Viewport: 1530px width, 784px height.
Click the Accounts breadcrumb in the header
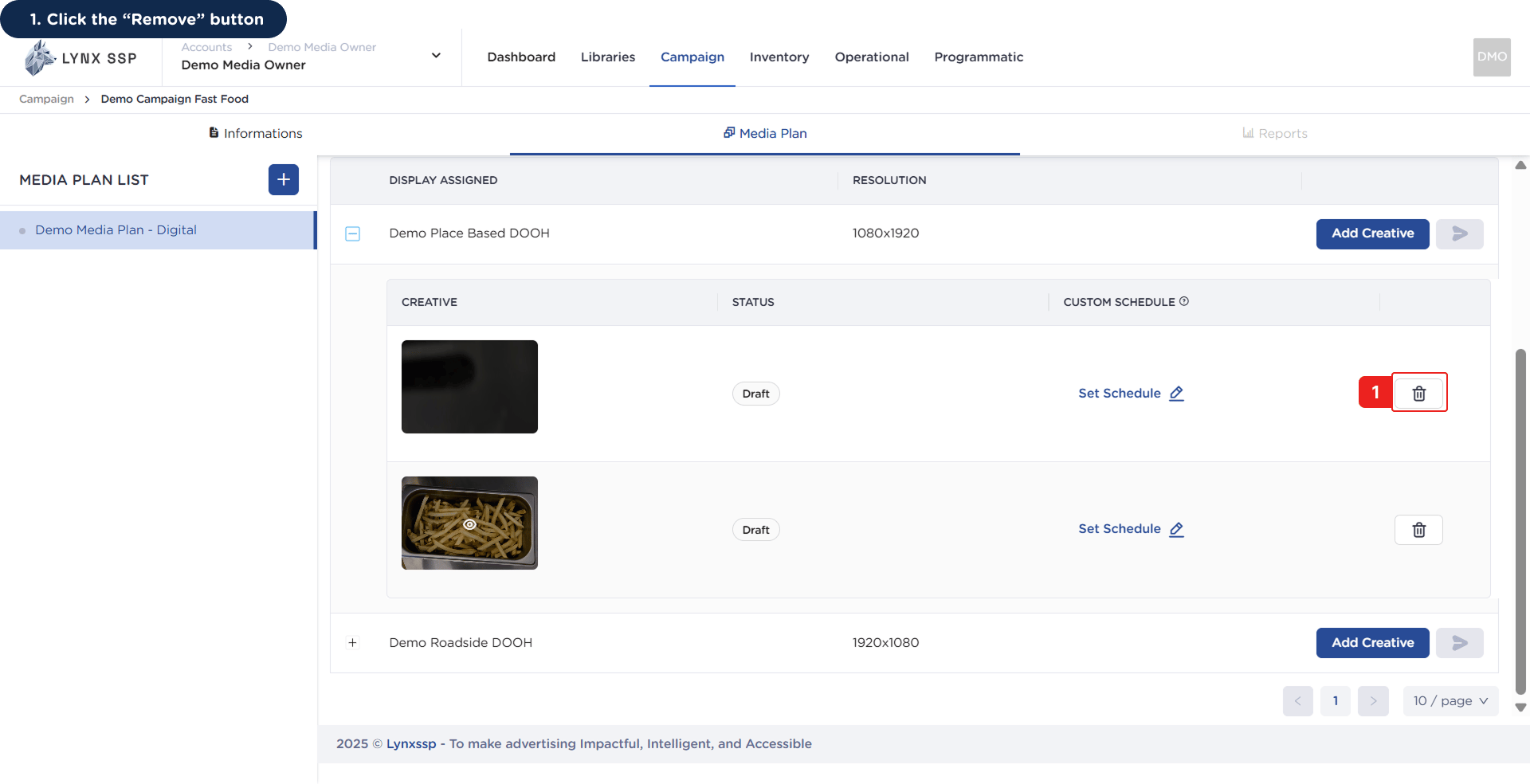206,47
